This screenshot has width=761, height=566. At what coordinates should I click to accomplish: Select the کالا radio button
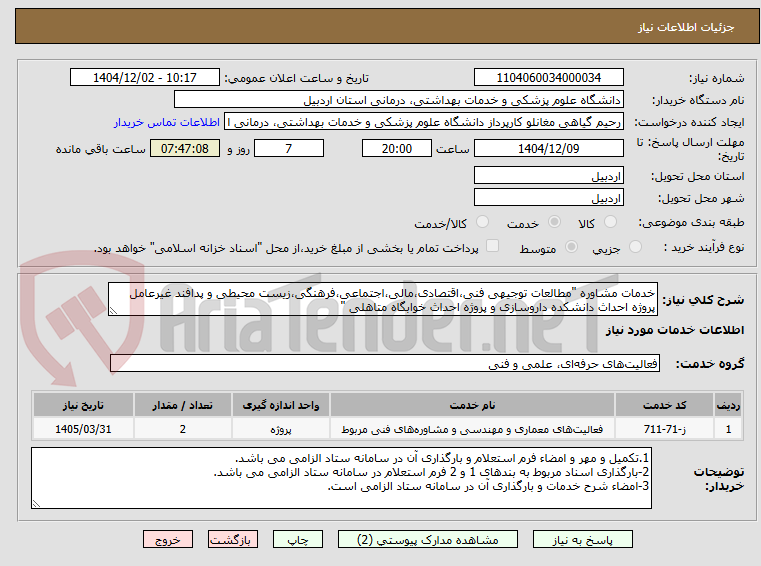pos(610,222)
